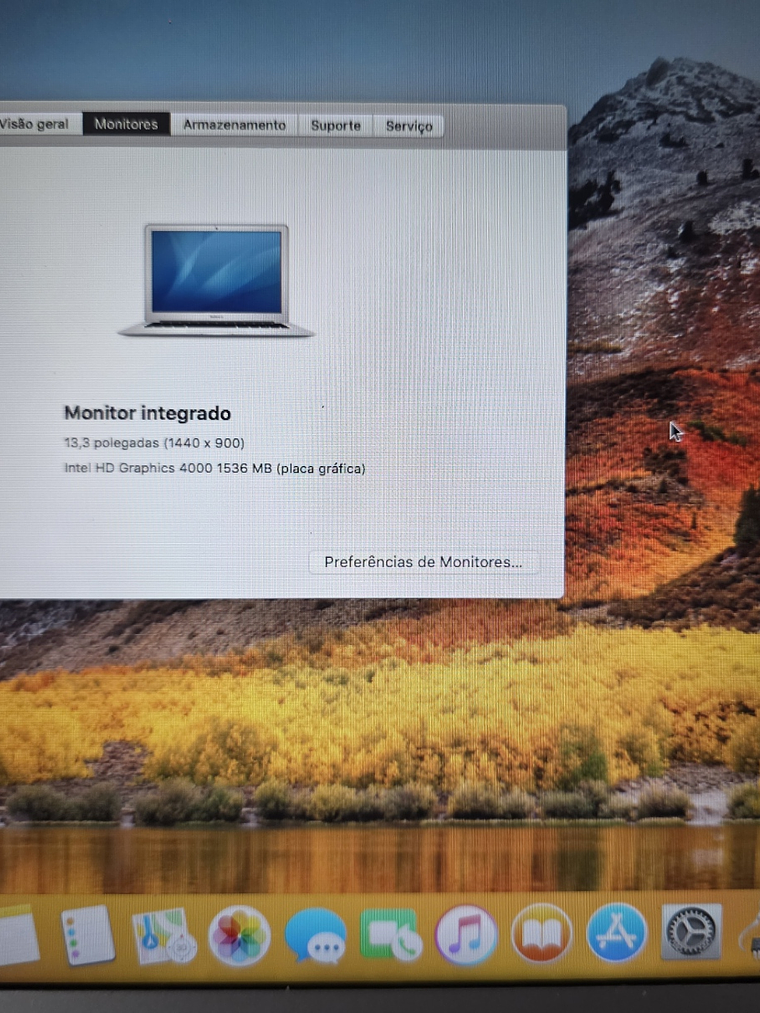
Task: Launch FaceTime from the Dock
Action: [x=390, y=938]
